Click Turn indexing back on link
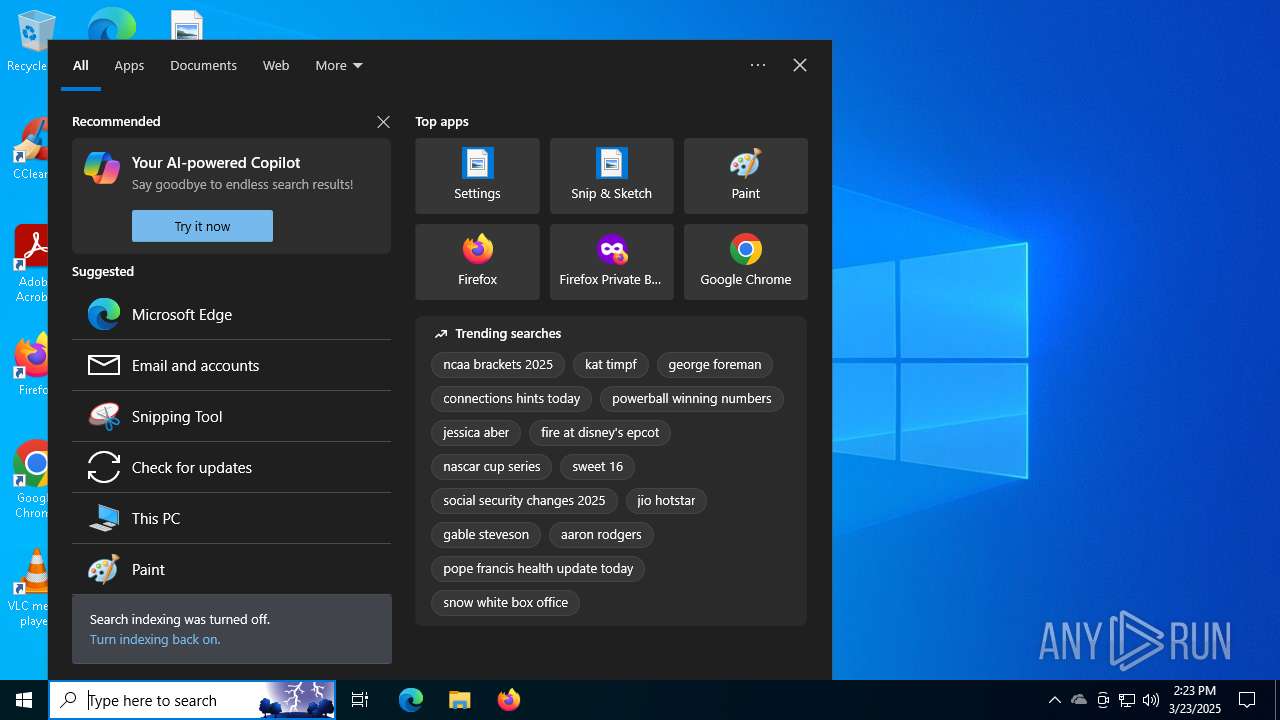1280x720 pixels. (155, 639)
